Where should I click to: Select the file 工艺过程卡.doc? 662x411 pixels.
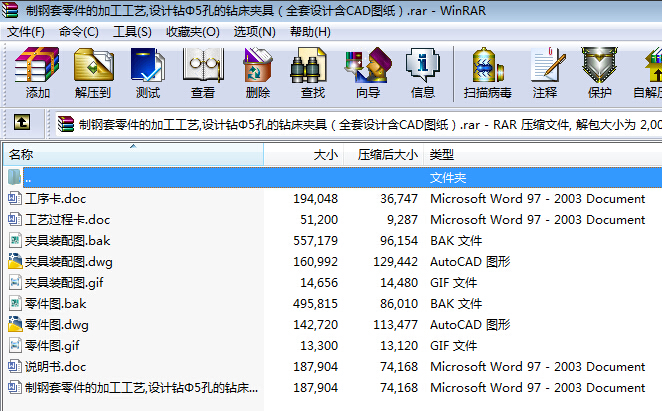click(x=68, y=220)
